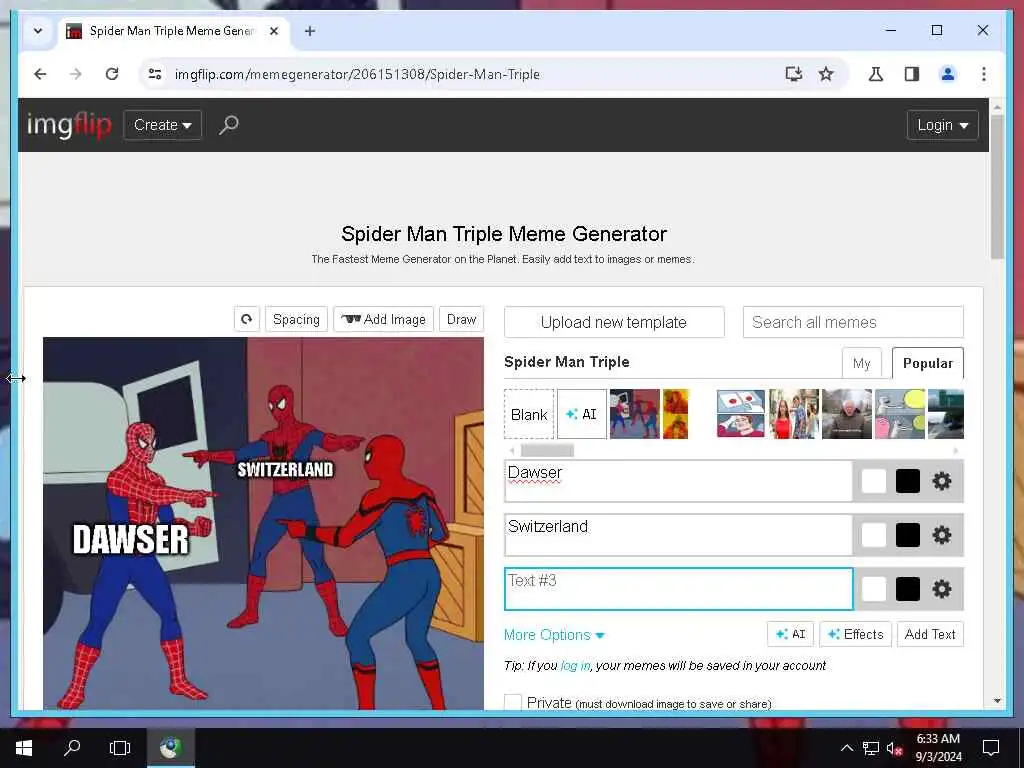This screenshot has width=1024, height=768.
Task: Pick black outline color for Dawser text
Action: pyautogui.click(x=908, y=481)
